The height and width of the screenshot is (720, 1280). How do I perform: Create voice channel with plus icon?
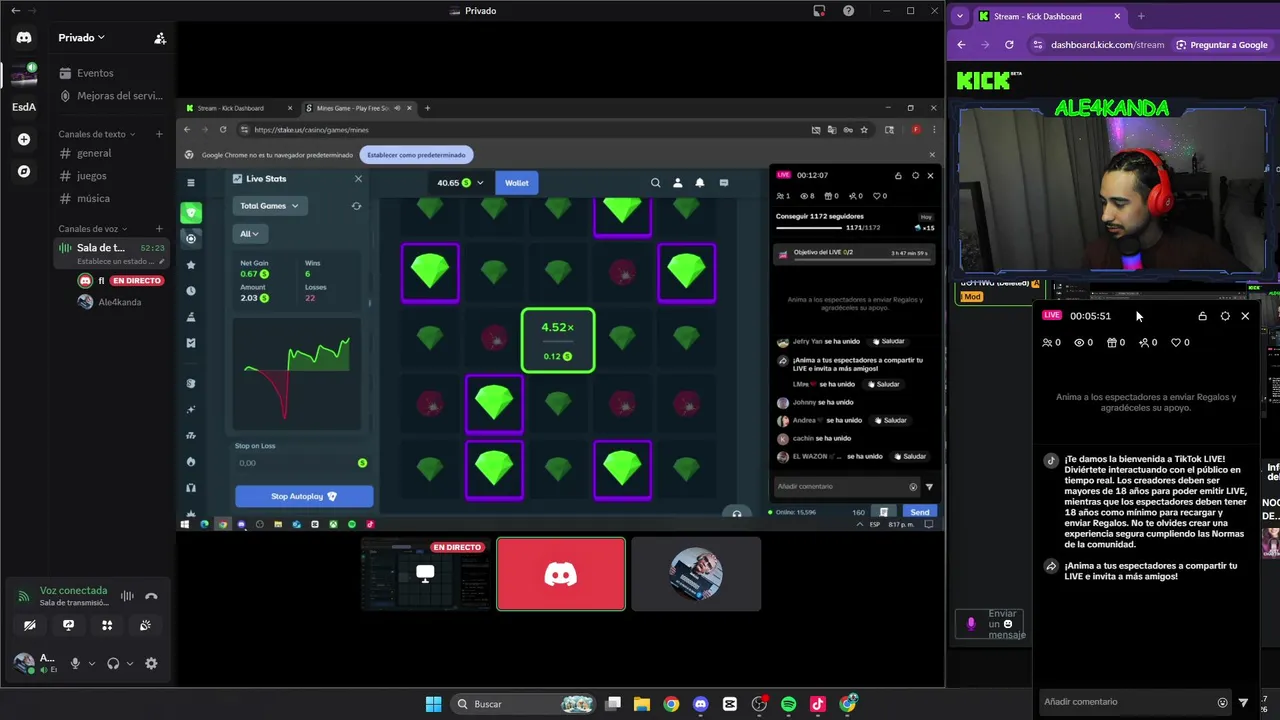(159, 229)
